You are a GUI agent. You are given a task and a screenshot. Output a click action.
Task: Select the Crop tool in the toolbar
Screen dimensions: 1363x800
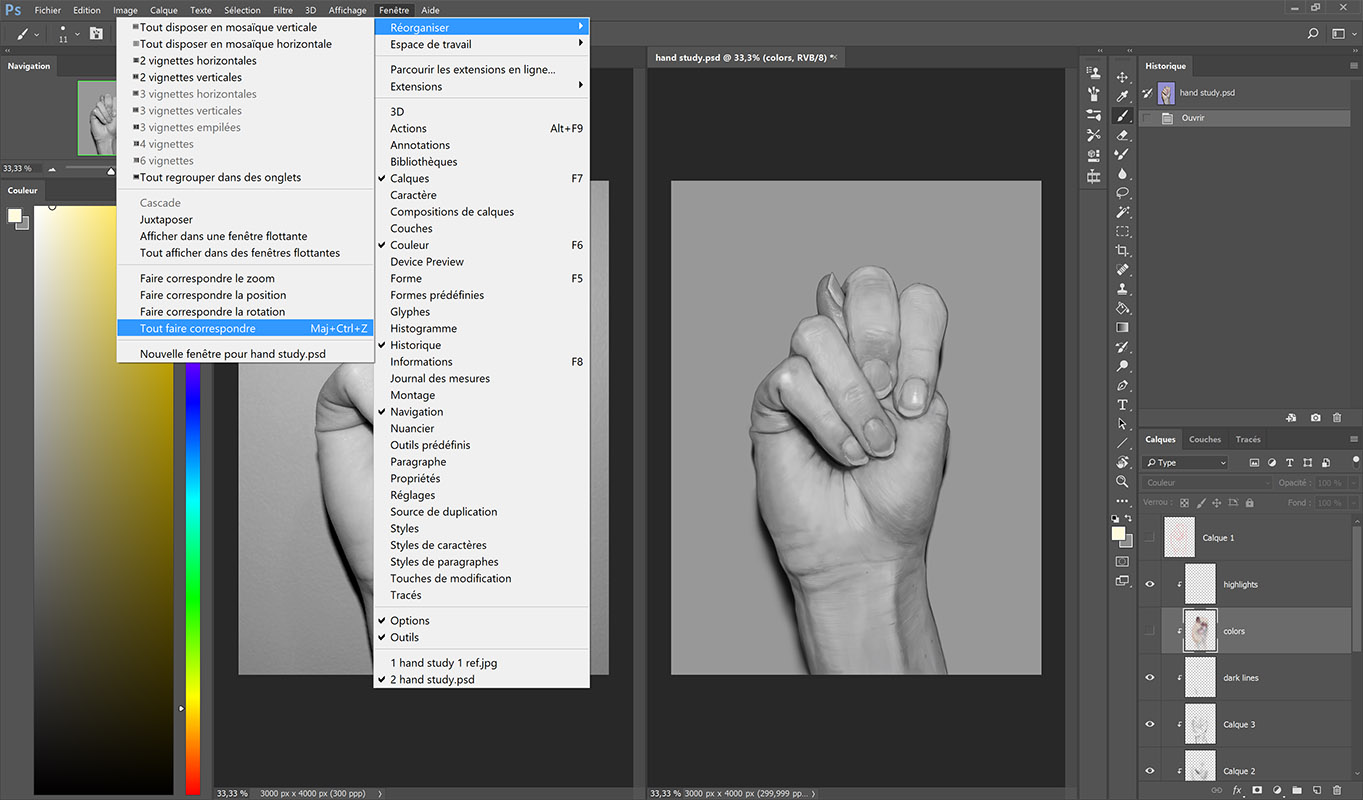point(1122,250)
